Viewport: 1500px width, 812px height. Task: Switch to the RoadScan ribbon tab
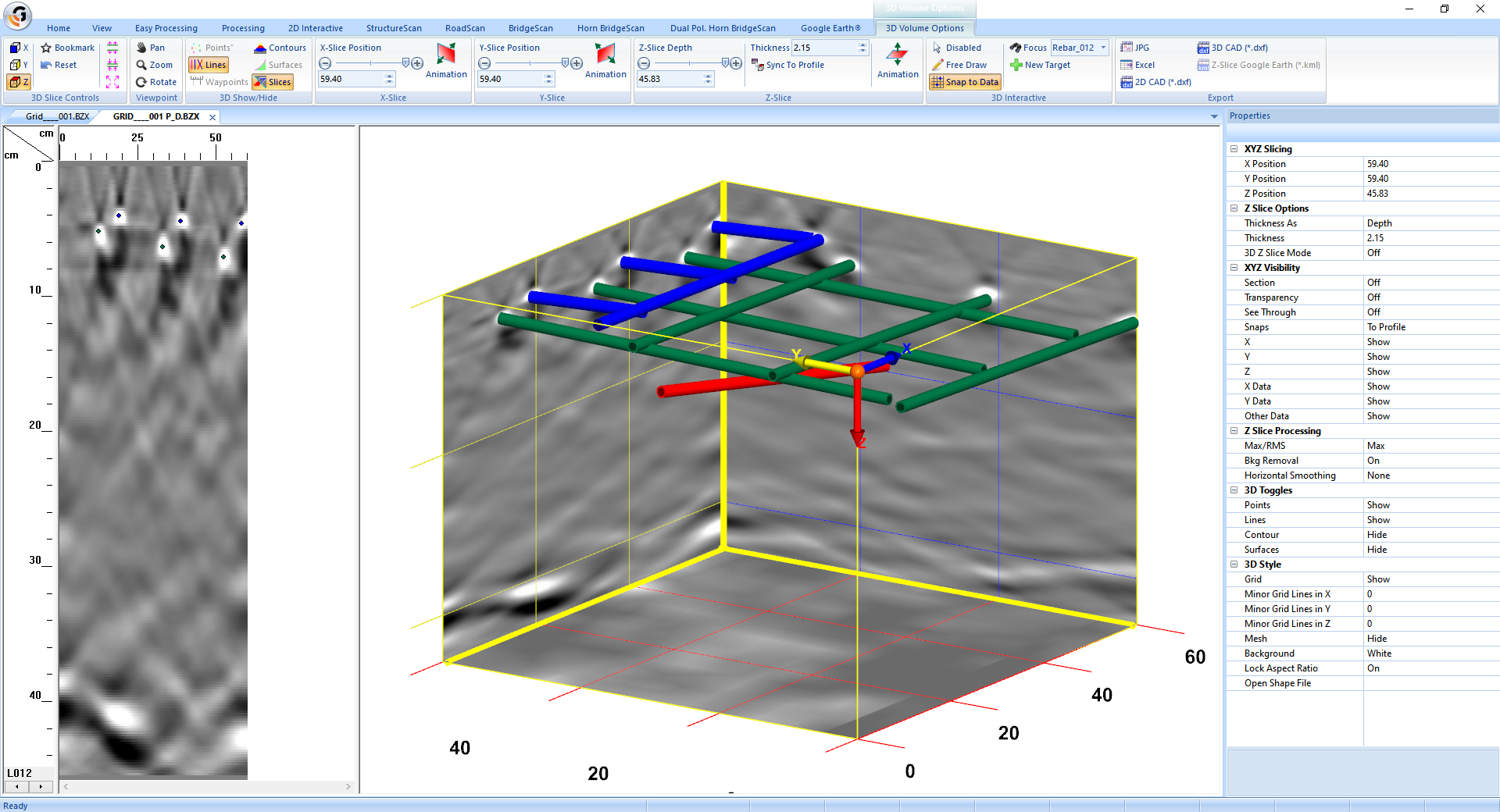pos(465,28)
